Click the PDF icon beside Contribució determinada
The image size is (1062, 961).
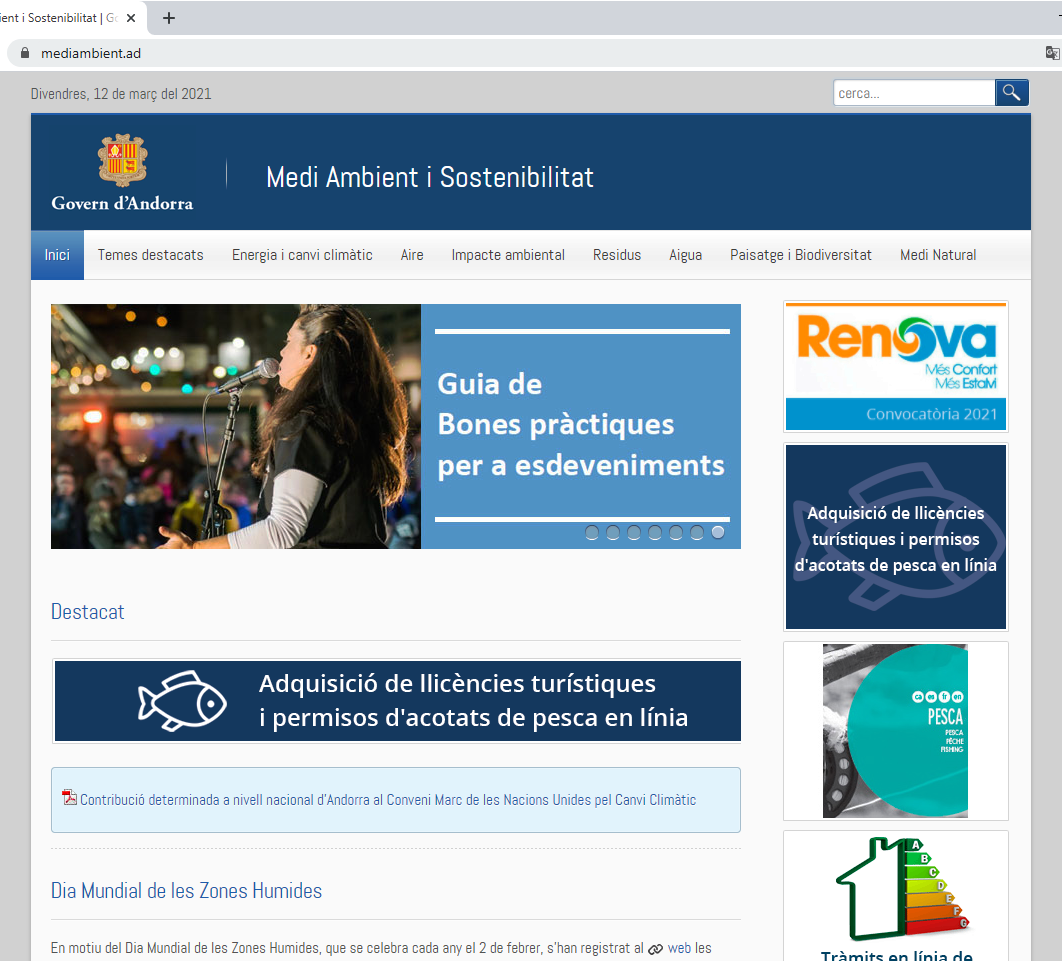[x=69, y=798]
